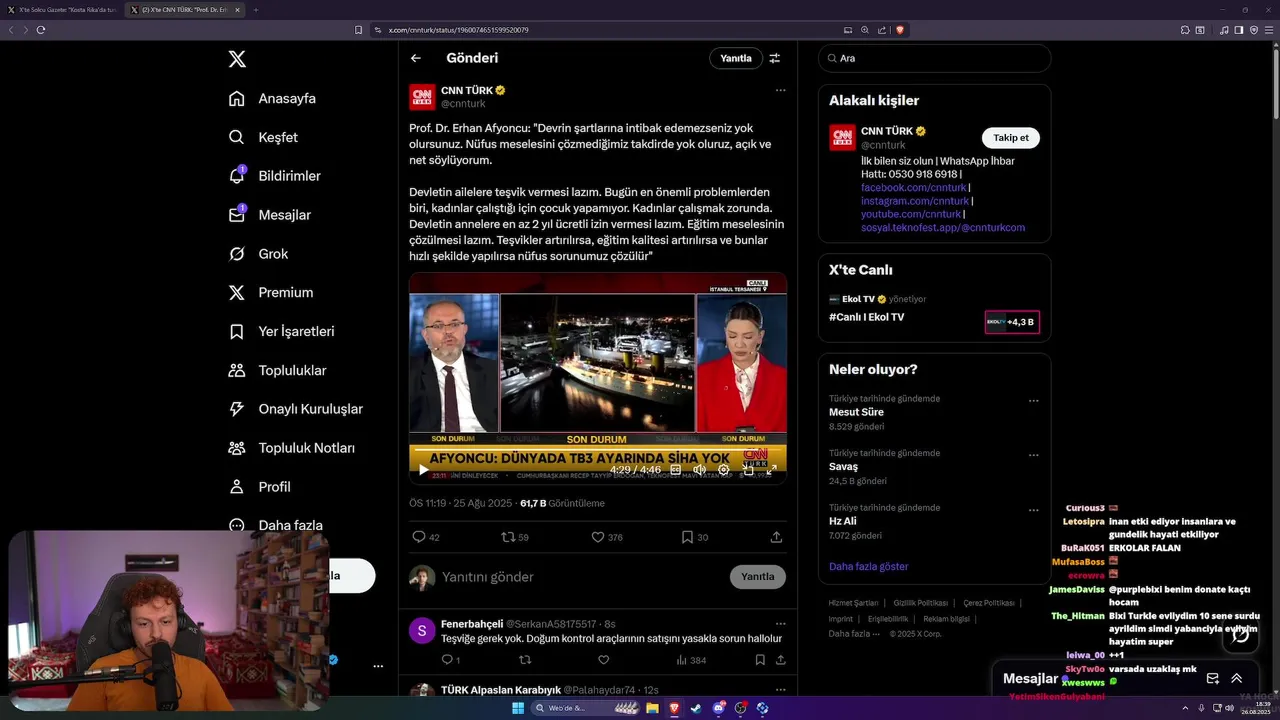Bookmark the Fenerbahçeli comment

[760, 660]
